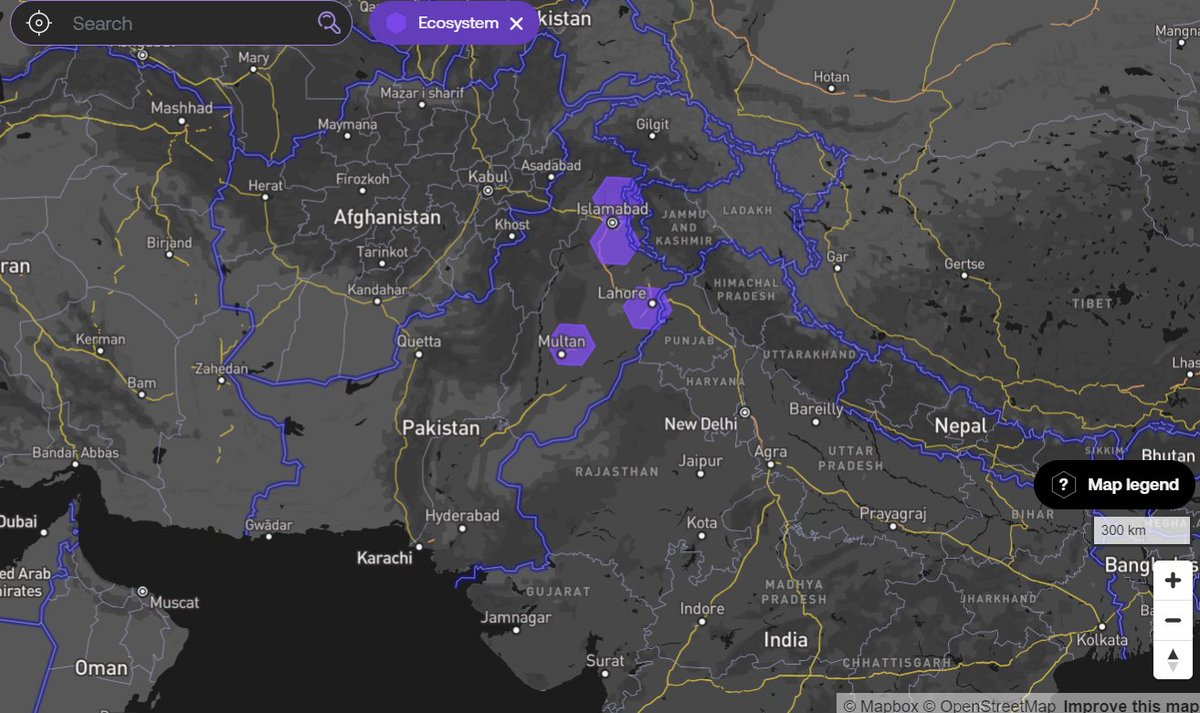
Task: Click the Afghanistan country label
Action: (x=387, y=217)
